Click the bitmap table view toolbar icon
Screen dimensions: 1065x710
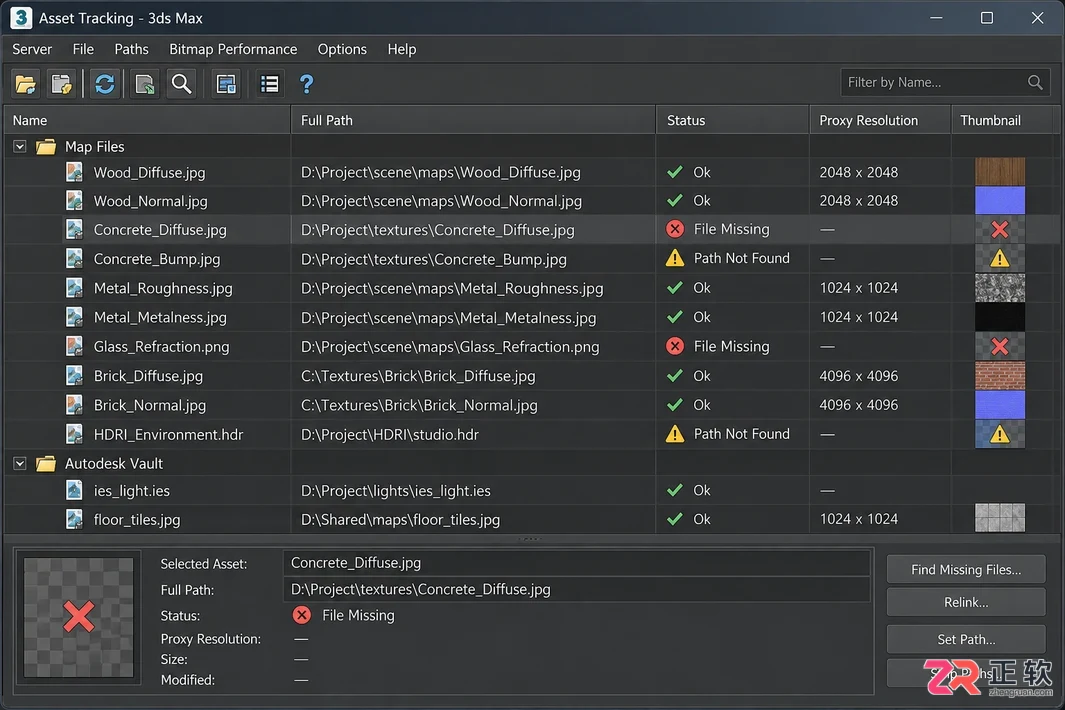coord(226,84)
